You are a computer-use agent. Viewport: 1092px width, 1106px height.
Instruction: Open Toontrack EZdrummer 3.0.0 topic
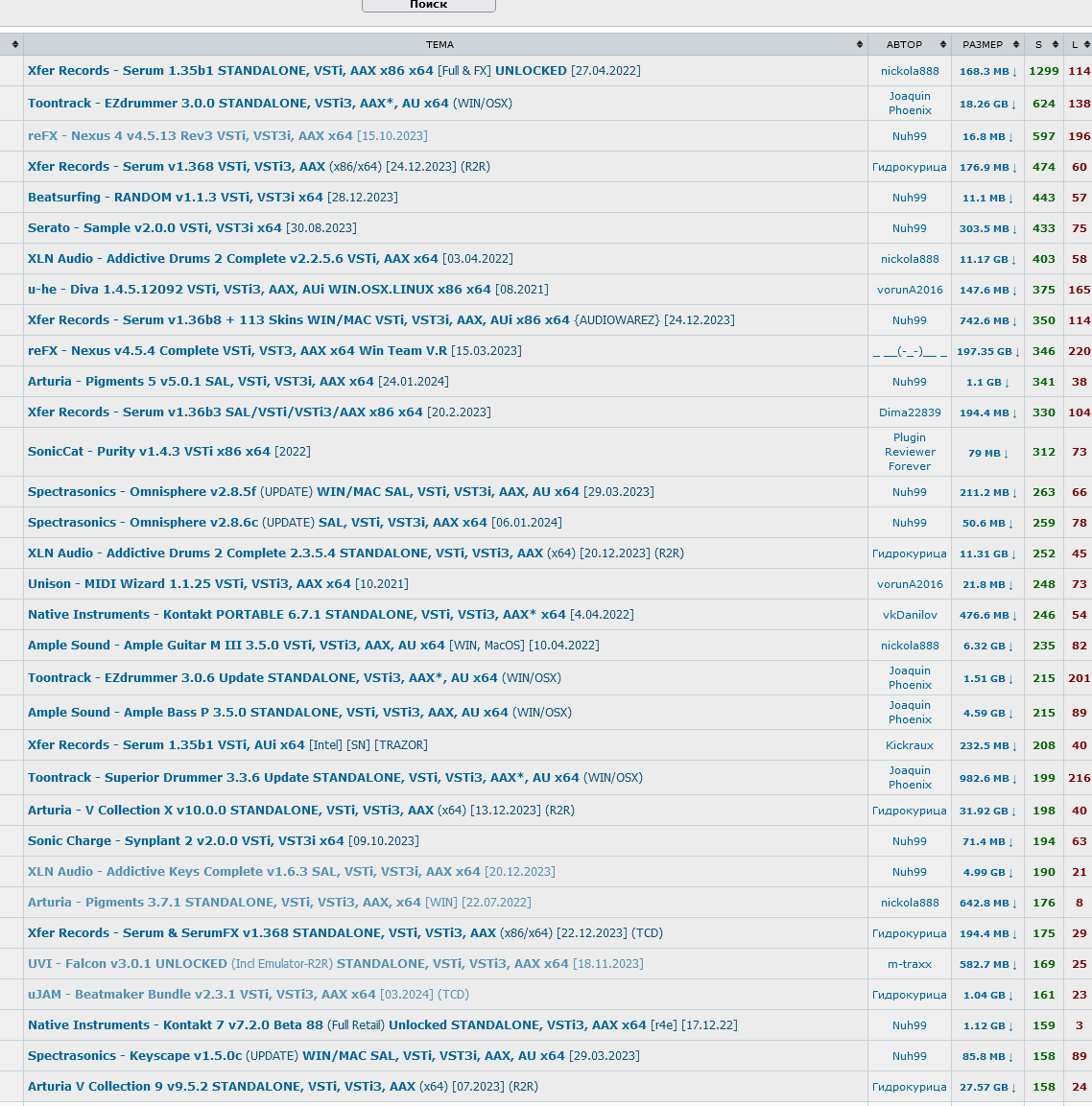(x=270, y=103)
